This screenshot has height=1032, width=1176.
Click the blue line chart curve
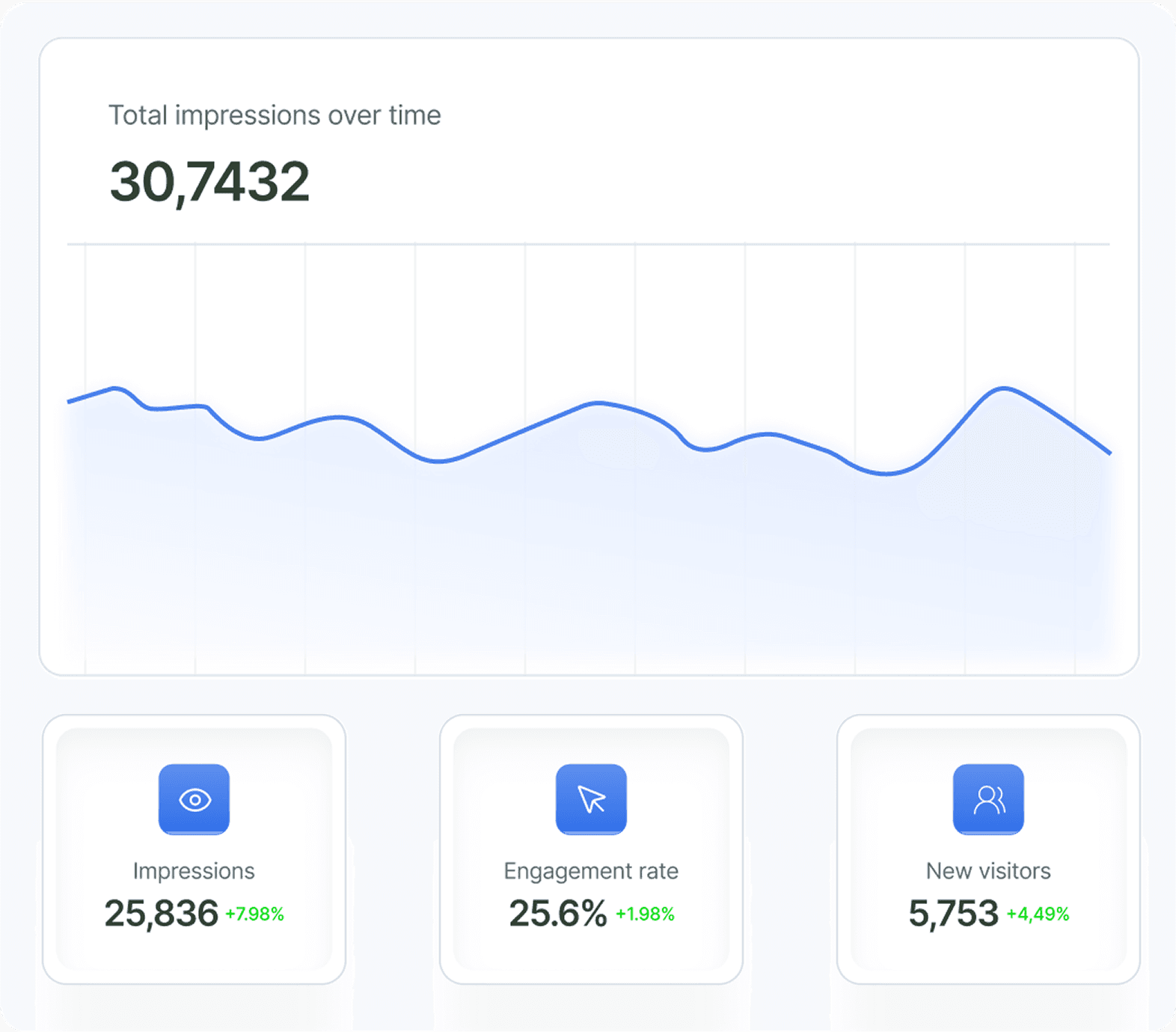pyautogui.click(x=589, y=431)
